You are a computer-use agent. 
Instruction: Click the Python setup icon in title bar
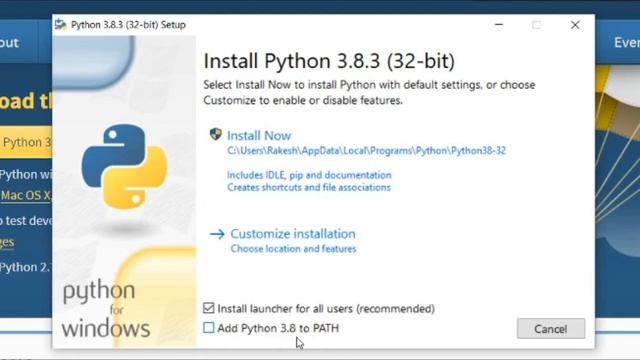pyautogui.click(x=60, y=24)
